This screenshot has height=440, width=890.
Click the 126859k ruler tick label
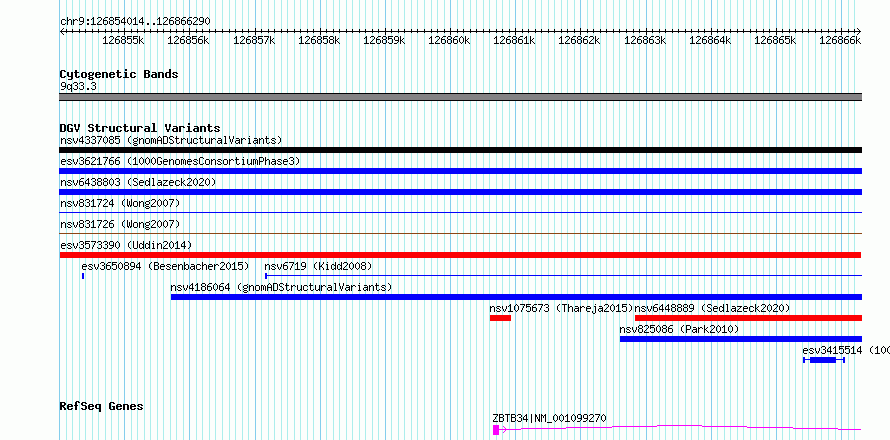pyautogui.click(x=384, y=40)
